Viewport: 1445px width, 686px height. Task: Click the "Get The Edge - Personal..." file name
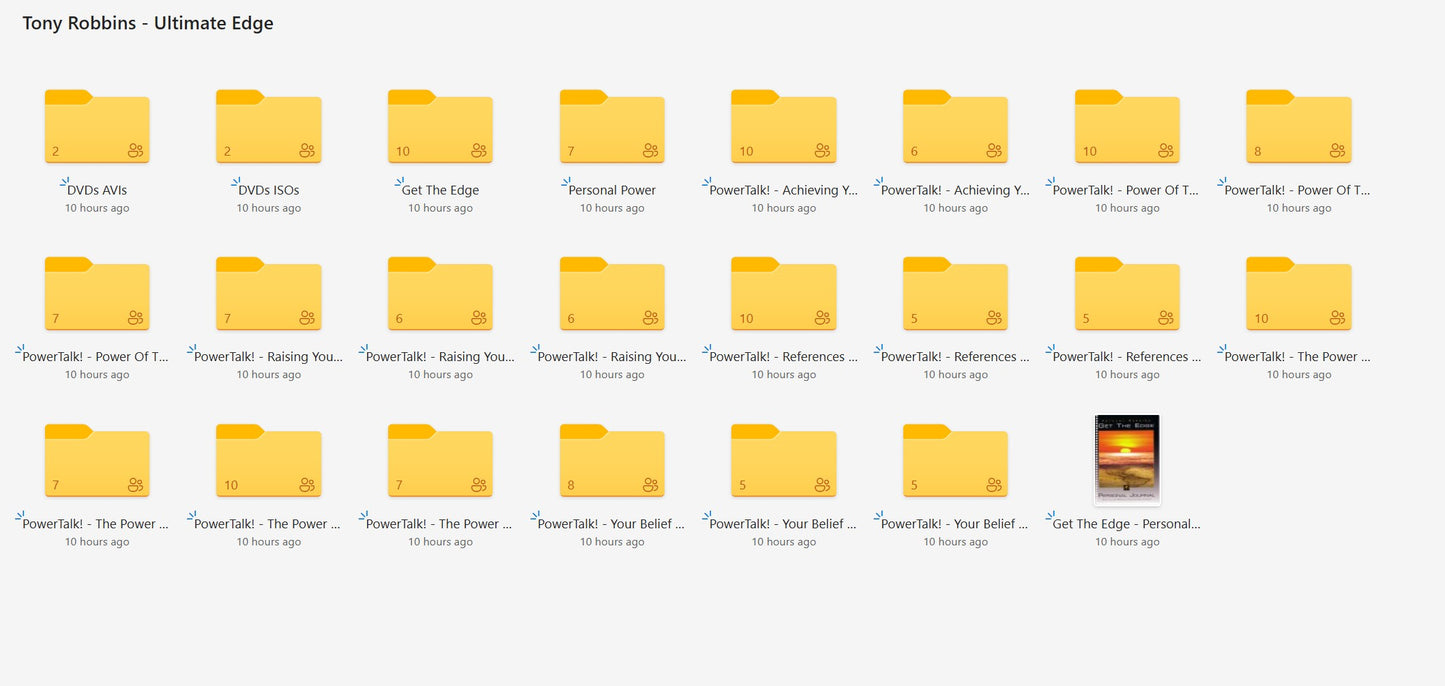1127,524
